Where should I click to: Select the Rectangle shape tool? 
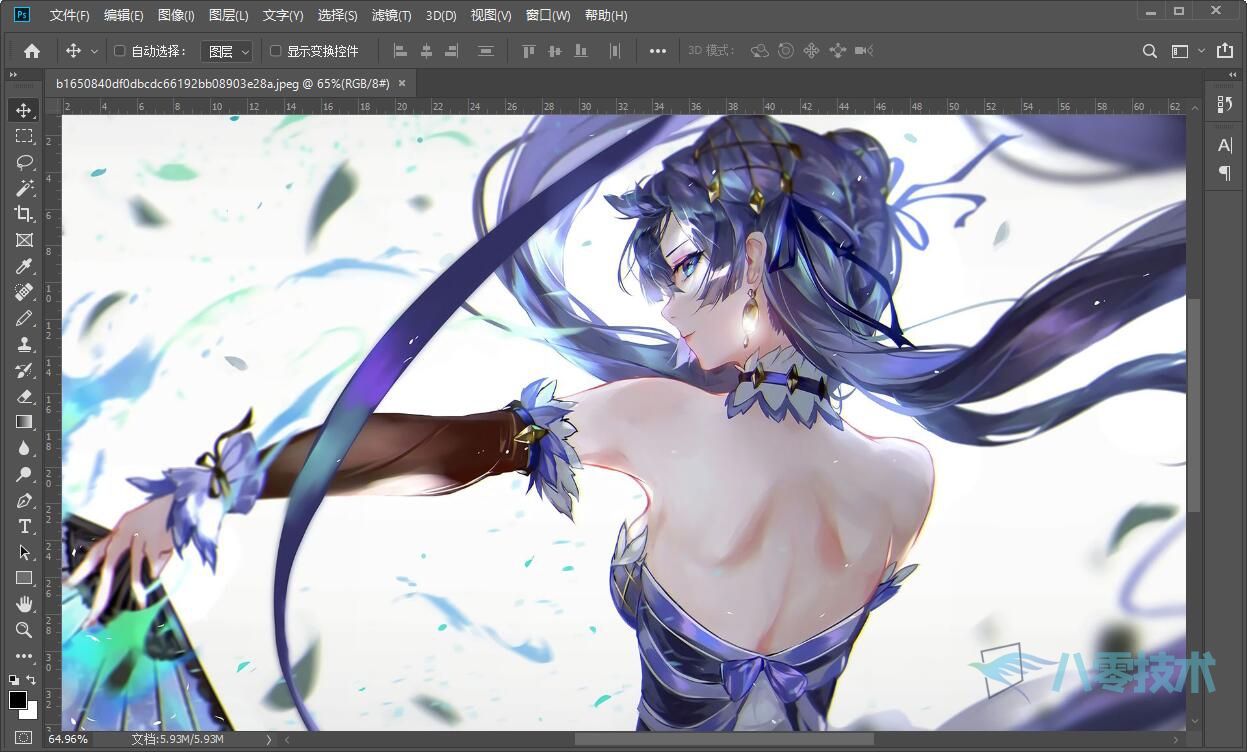click(x=24, y=578)
